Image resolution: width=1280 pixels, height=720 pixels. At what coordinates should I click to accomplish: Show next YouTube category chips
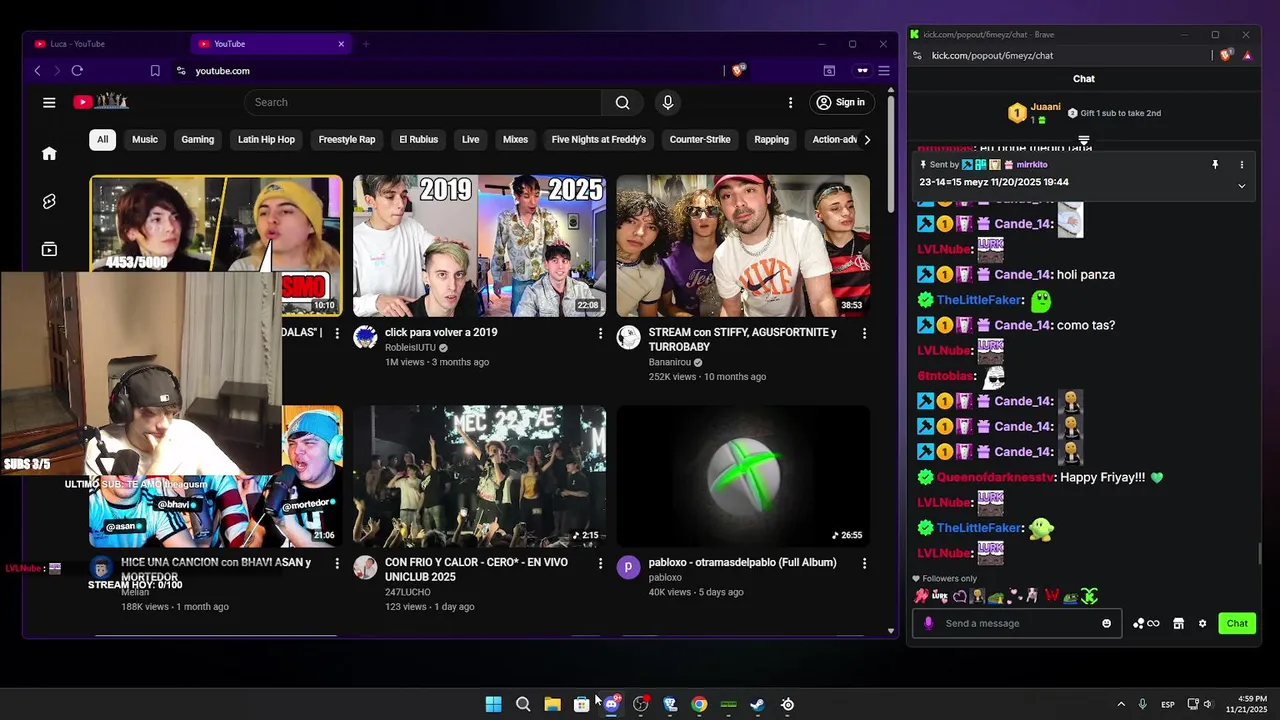[867, 140]
